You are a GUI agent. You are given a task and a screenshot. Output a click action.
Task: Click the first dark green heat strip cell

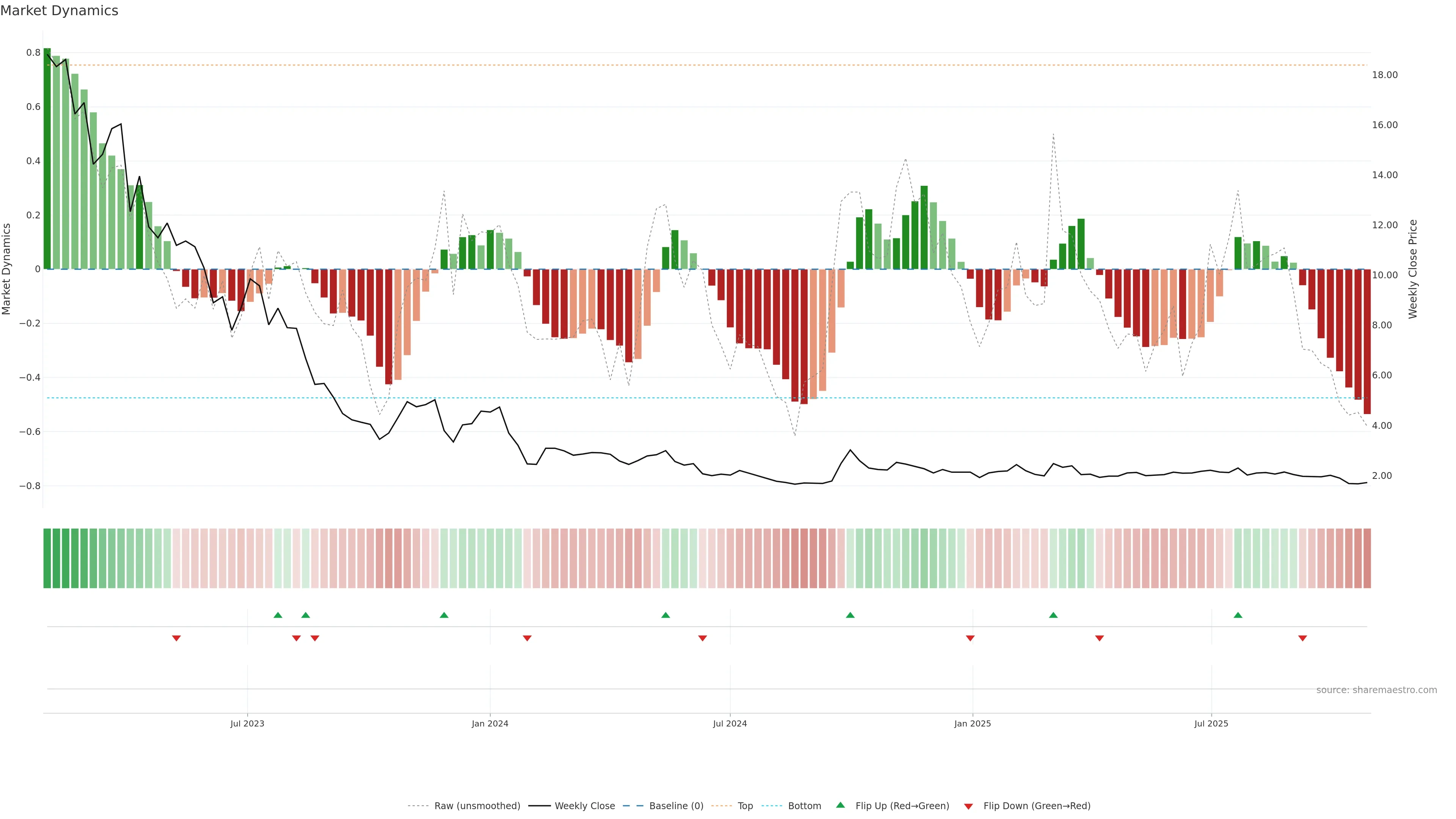click(x=47, y=558)
